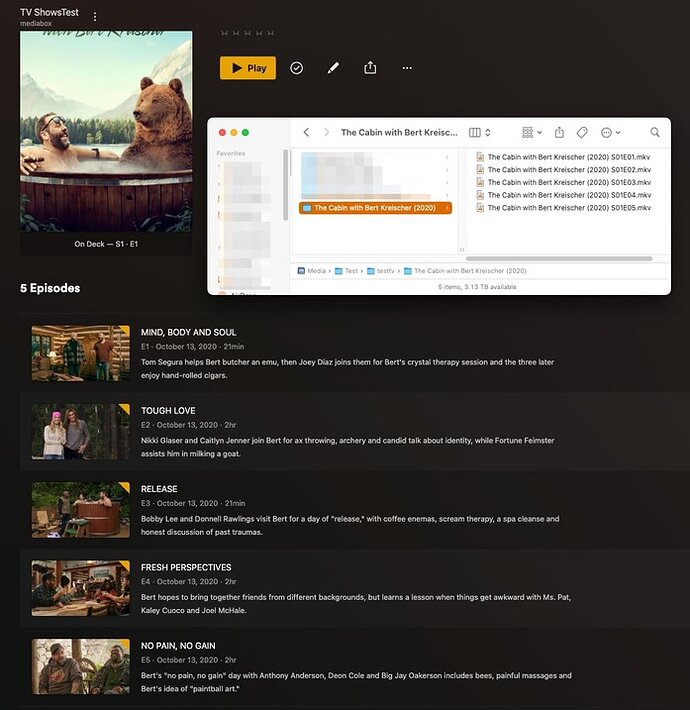This screenshot has height=710, width=690.
Task: Click the yellow Play button
Action: click(x=248, y=68)
